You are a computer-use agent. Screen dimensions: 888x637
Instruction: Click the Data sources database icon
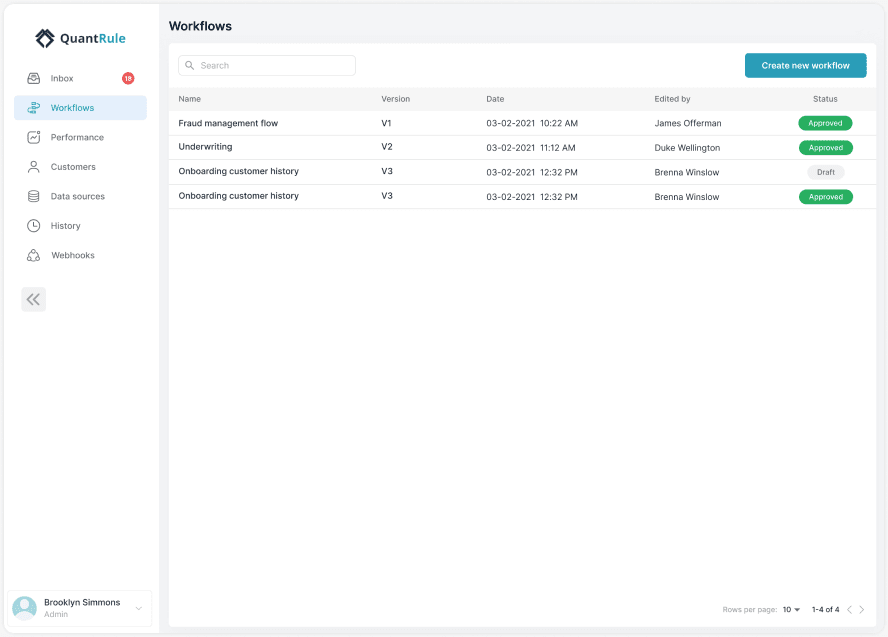(33, 196)
